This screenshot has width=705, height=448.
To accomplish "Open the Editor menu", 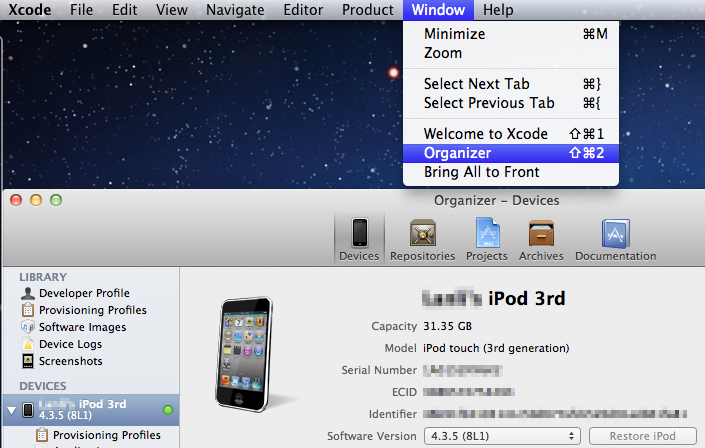I will click(x=303, y=9).
